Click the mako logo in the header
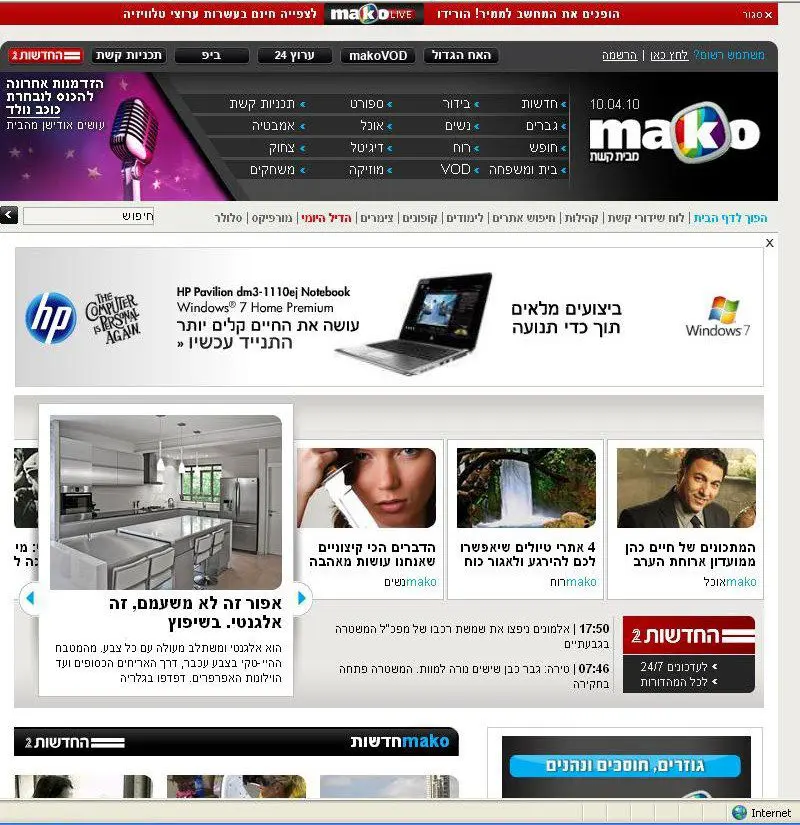 click(x=674, y=133)
